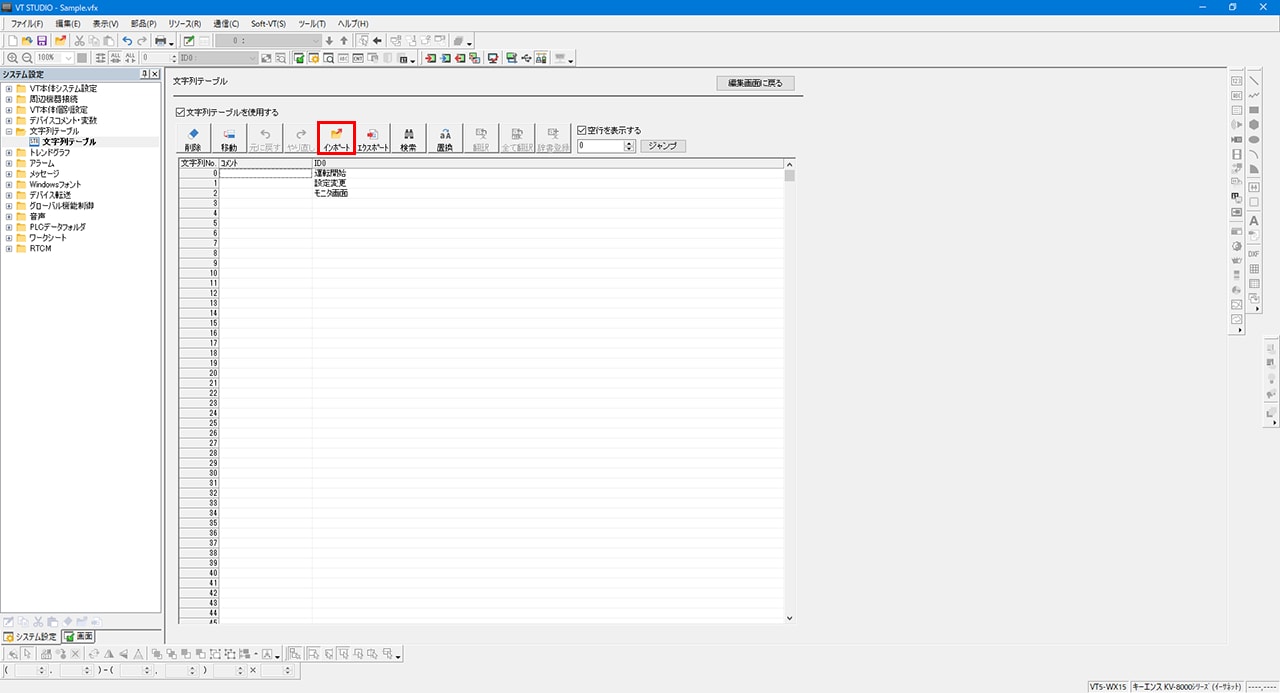The width and height of the screenshot is (1280, 693).
Task: Click the ジャンプ button
Action: click(x=662, y=146)
